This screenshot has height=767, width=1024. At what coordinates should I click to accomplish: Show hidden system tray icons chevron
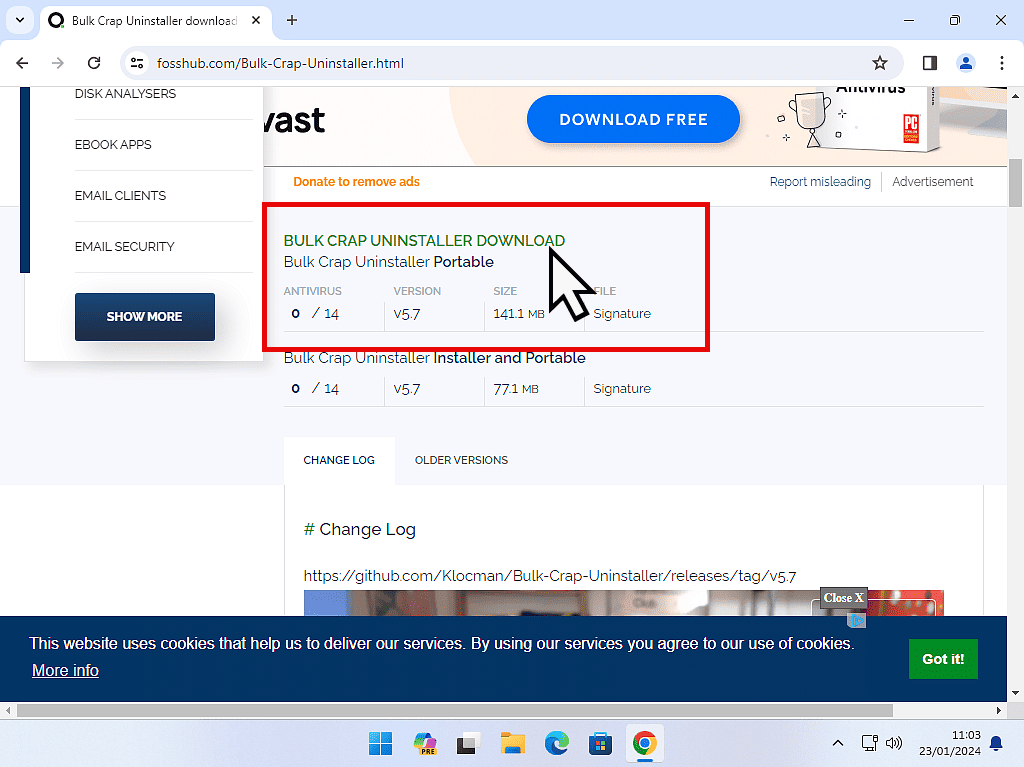pyautogui.click(x=837, y=743)
